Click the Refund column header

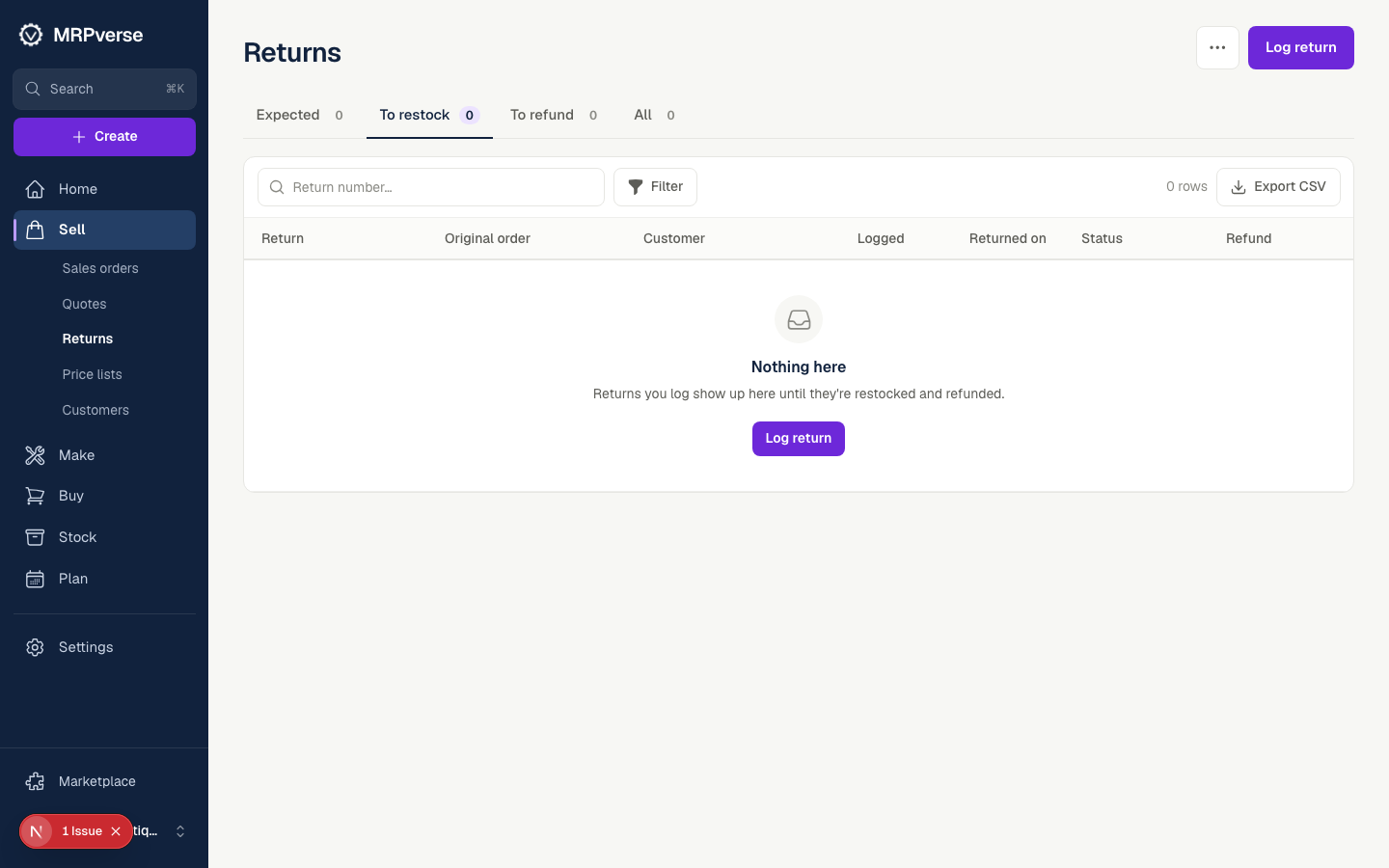coord(1249,238)
